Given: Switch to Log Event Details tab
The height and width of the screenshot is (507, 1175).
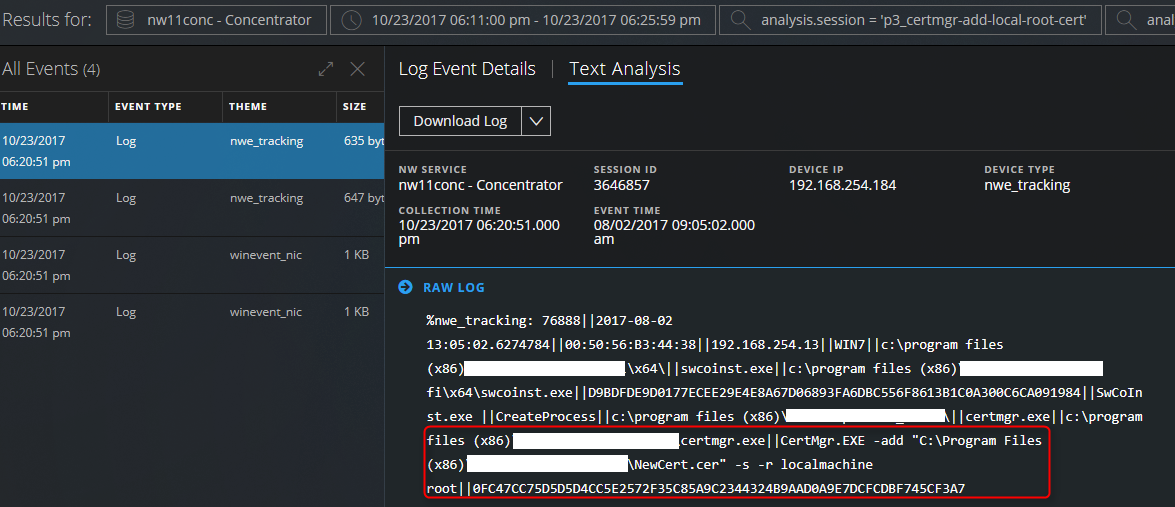Looking at the screenshot, I should (467, 69).
